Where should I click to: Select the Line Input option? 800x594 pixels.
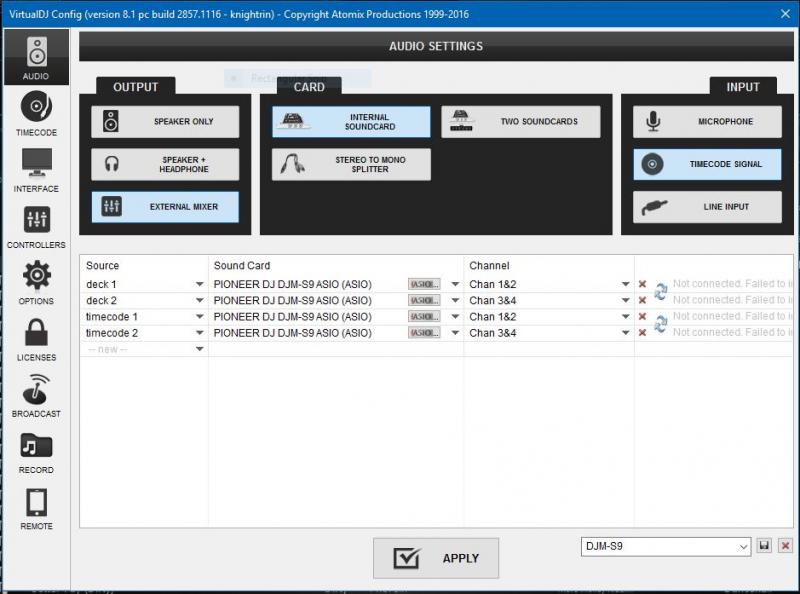[707, 207]
